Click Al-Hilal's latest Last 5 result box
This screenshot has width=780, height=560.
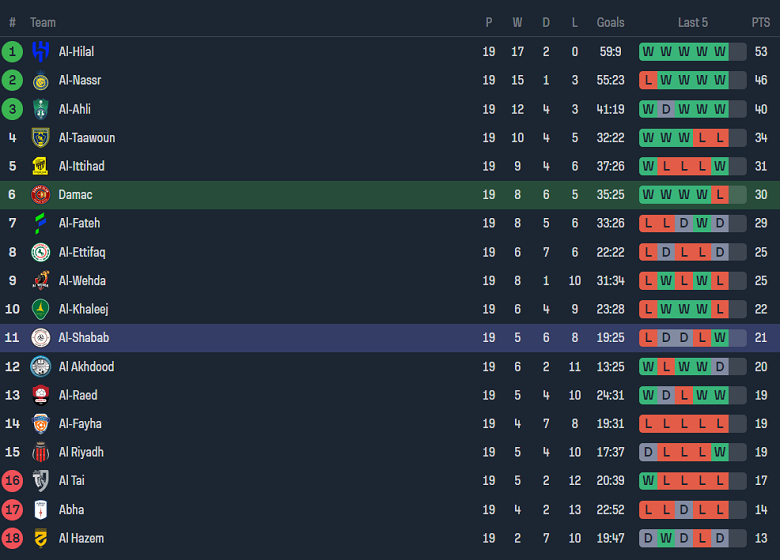tap(720, 51)
